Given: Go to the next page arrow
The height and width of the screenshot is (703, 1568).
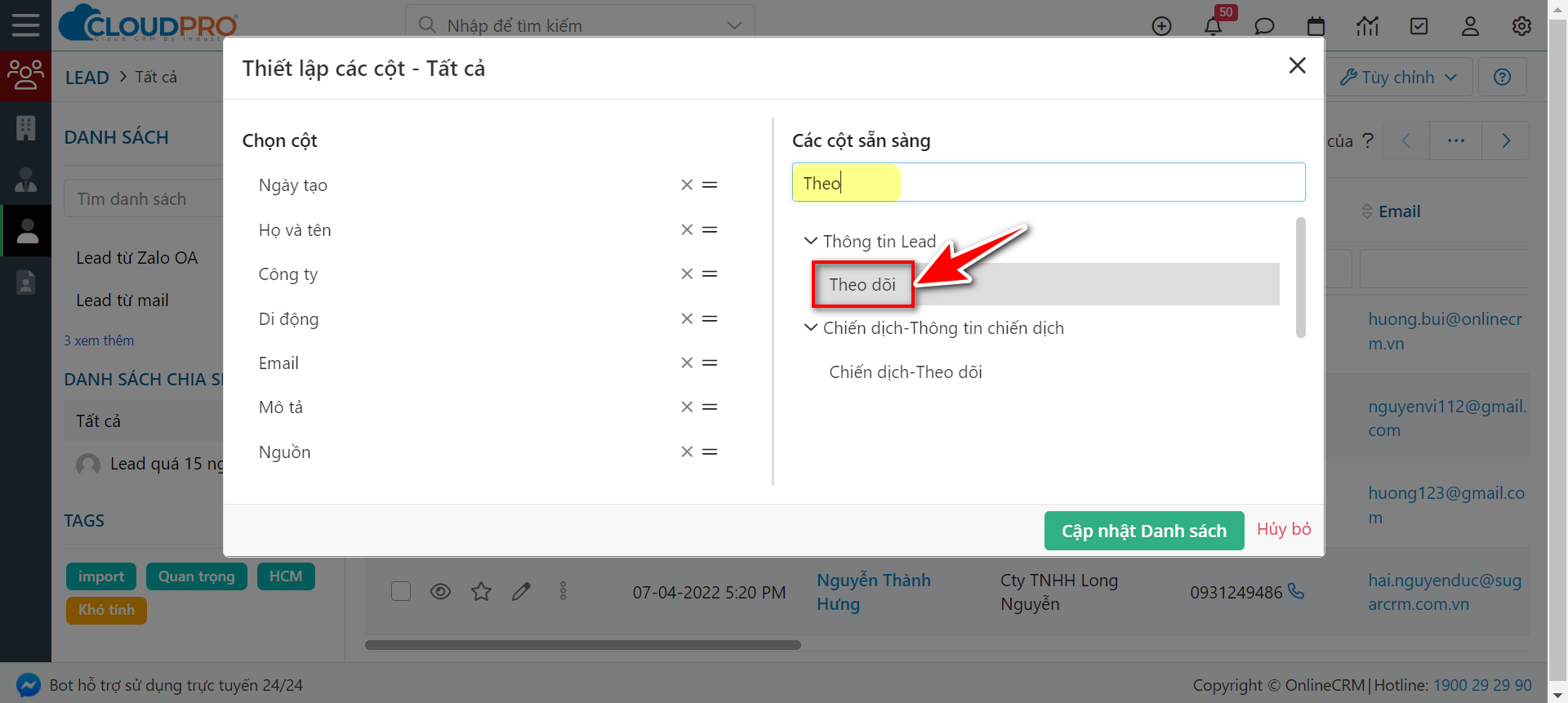Looking at the screenshot, I should (1506, 140).
